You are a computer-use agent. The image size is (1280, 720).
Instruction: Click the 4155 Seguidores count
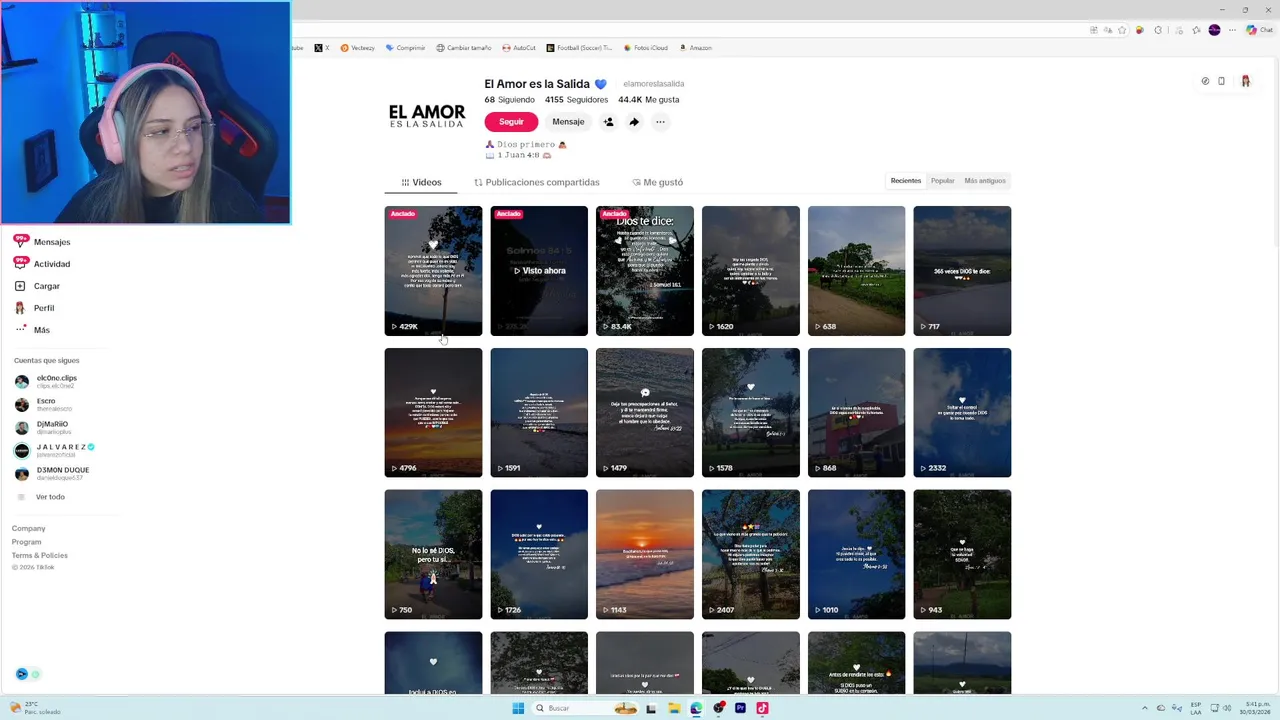click(576, 100)
